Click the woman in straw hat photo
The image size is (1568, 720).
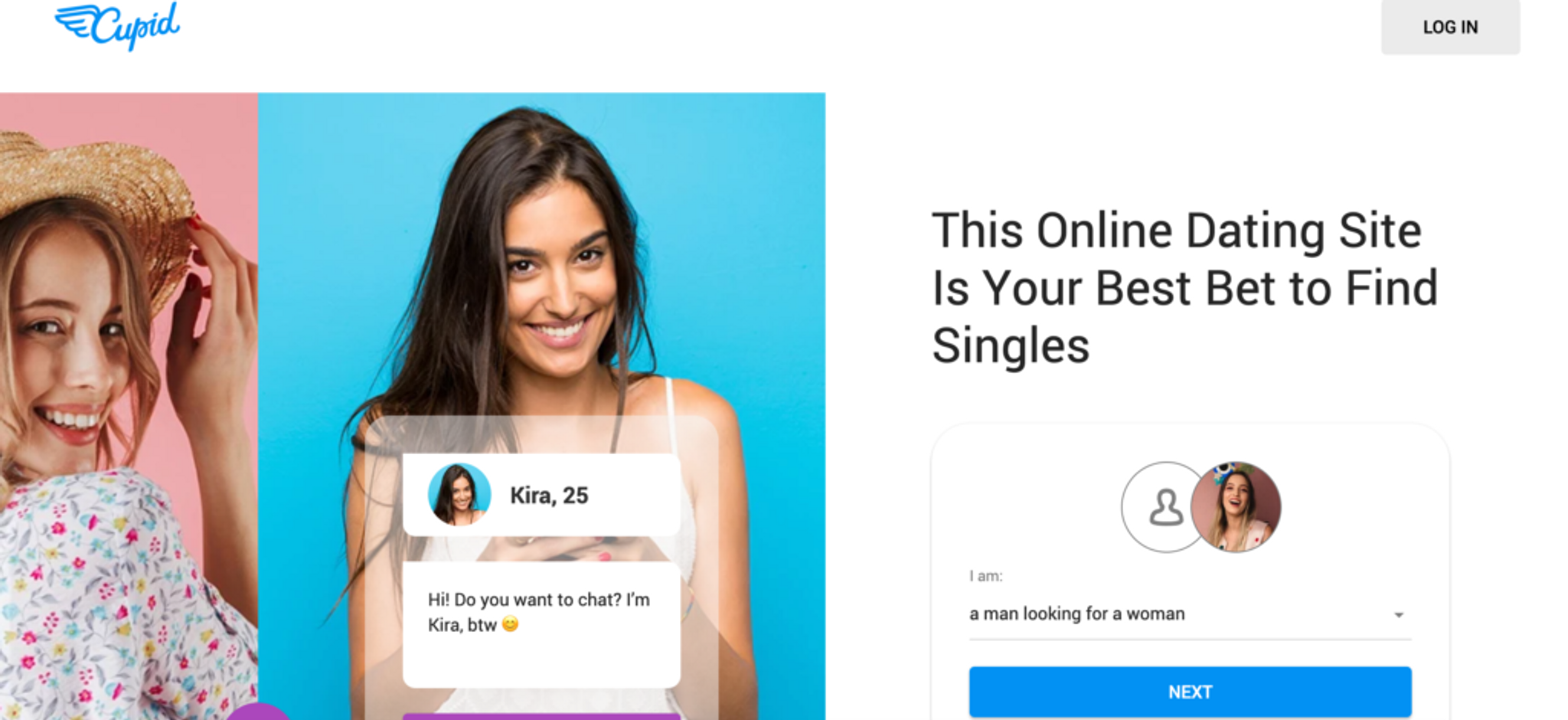pyautogui.click(x=129, y=406)
